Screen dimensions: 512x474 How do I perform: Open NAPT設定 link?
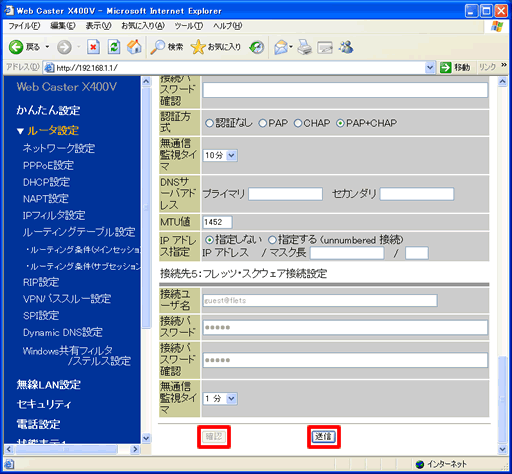tap(46, 199)
